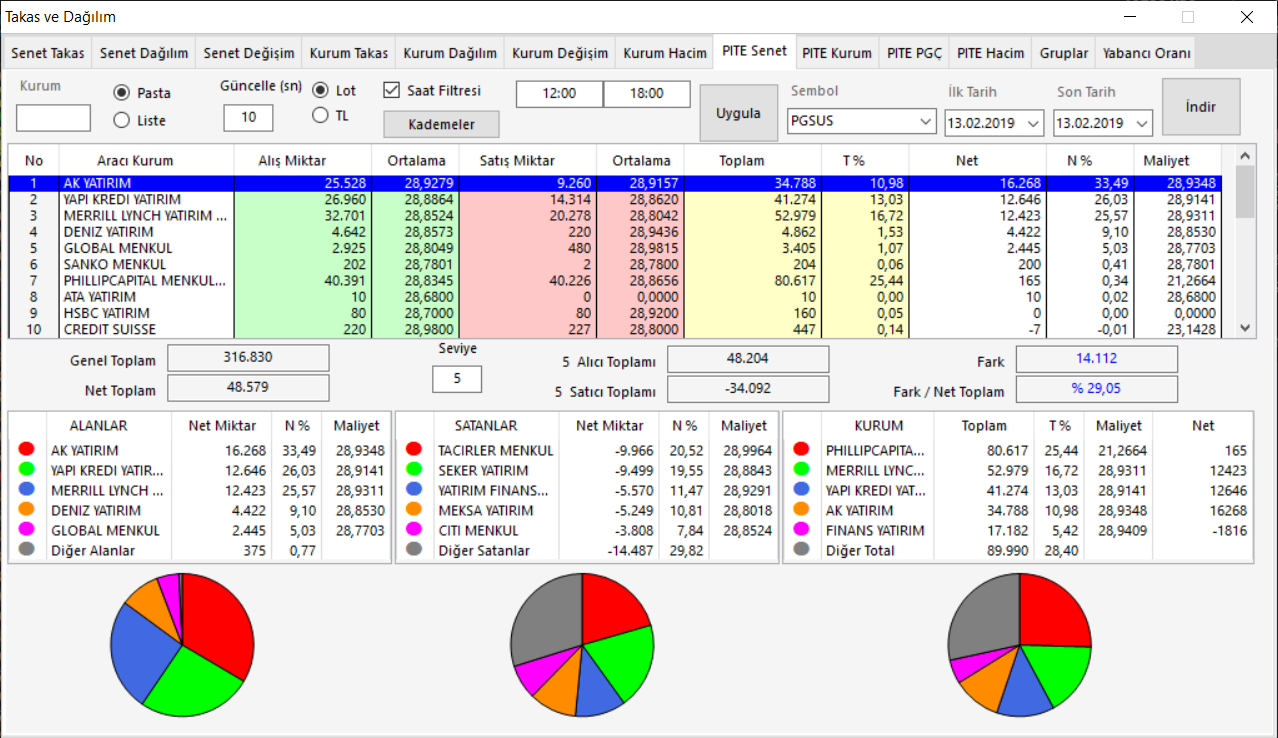Click the Fark value 14.112
The height and width of the screenshot is (738, 1278).
(1097, 359)
